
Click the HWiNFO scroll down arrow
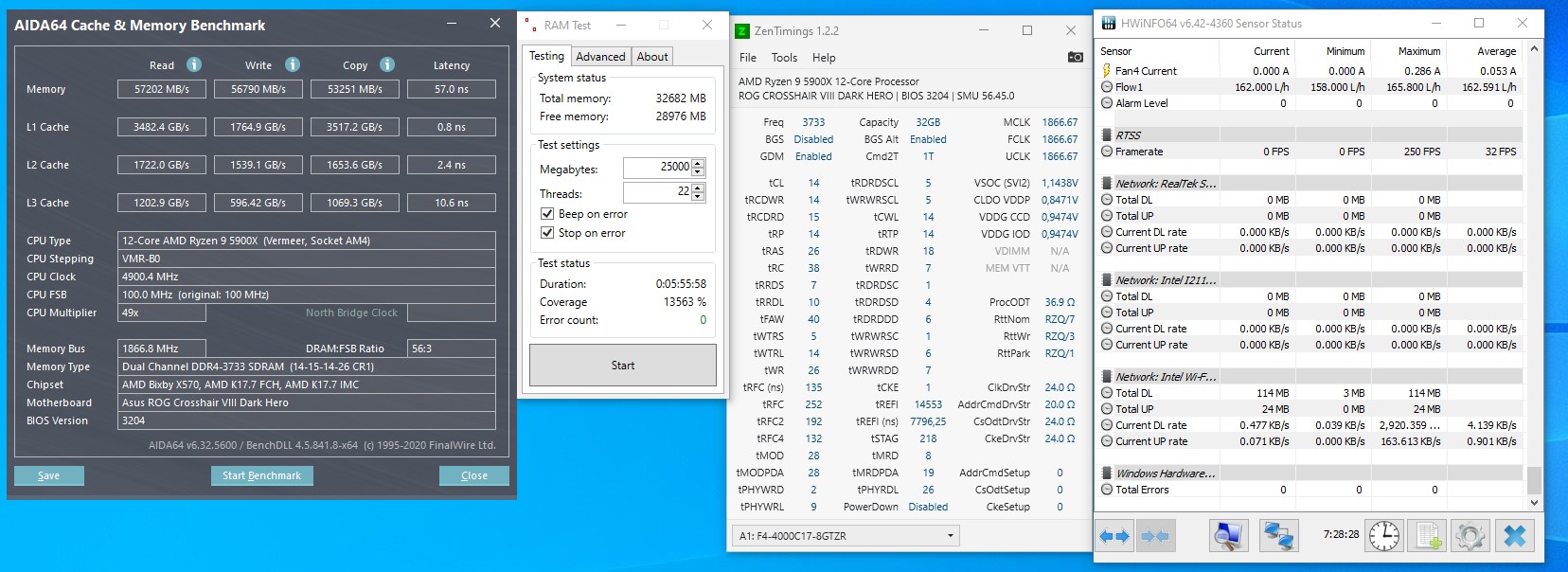tap(1534, 503)
